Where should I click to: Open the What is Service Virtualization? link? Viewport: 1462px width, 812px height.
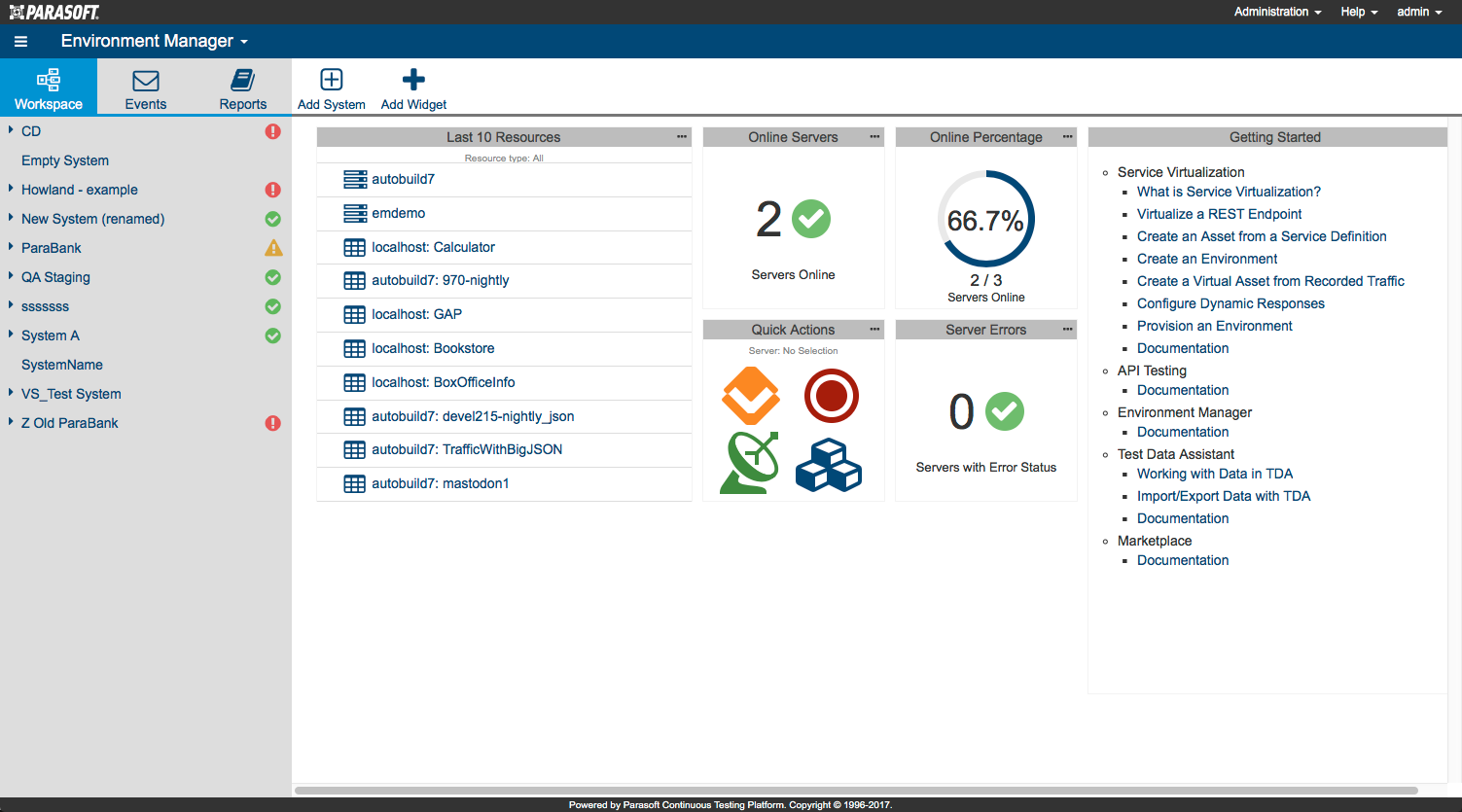point(1229,192)
